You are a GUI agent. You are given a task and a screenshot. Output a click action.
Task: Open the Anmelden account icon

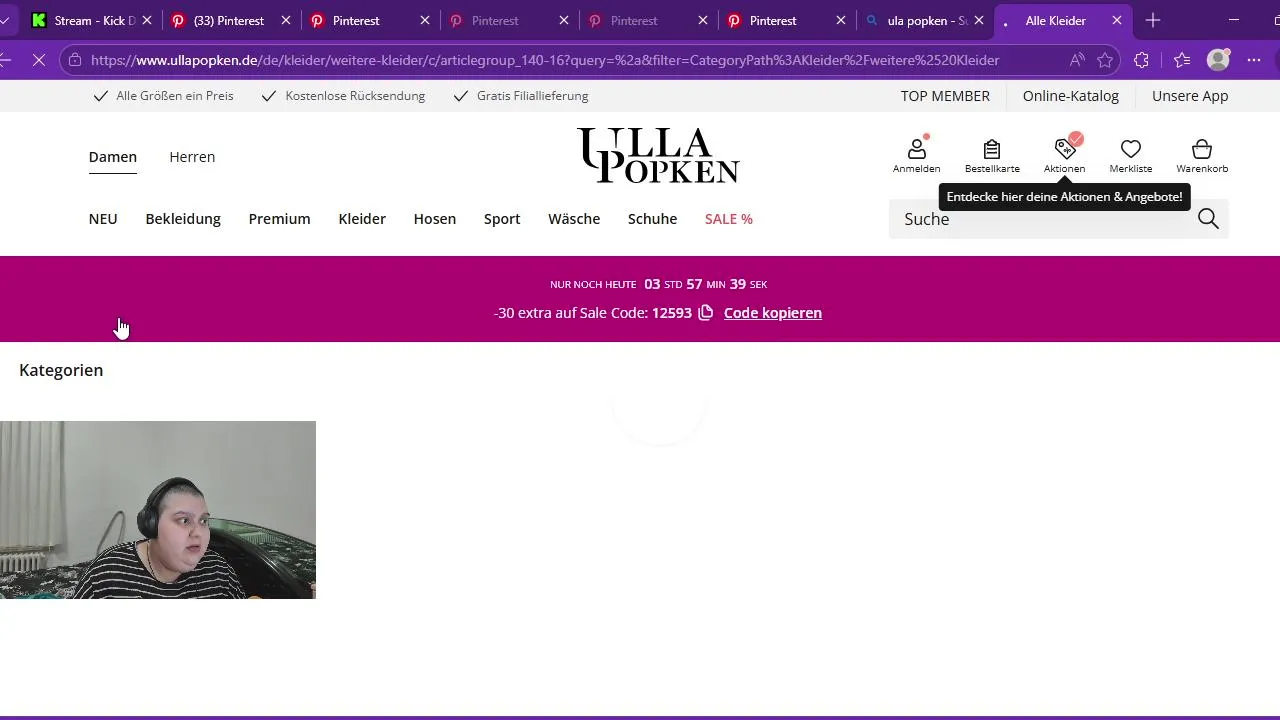916,149
